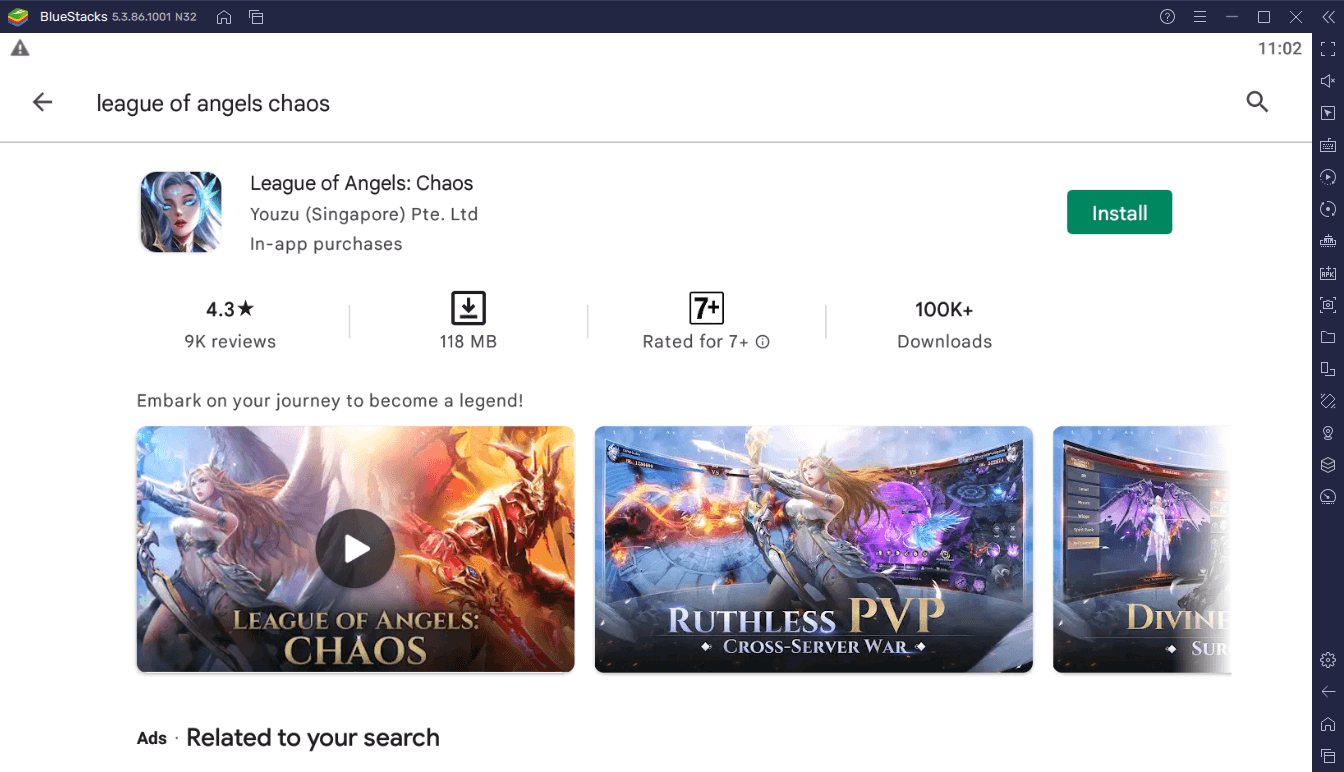Click the search magnifier icon
The image size is (1344, 772).
(x=1257, y=102)
